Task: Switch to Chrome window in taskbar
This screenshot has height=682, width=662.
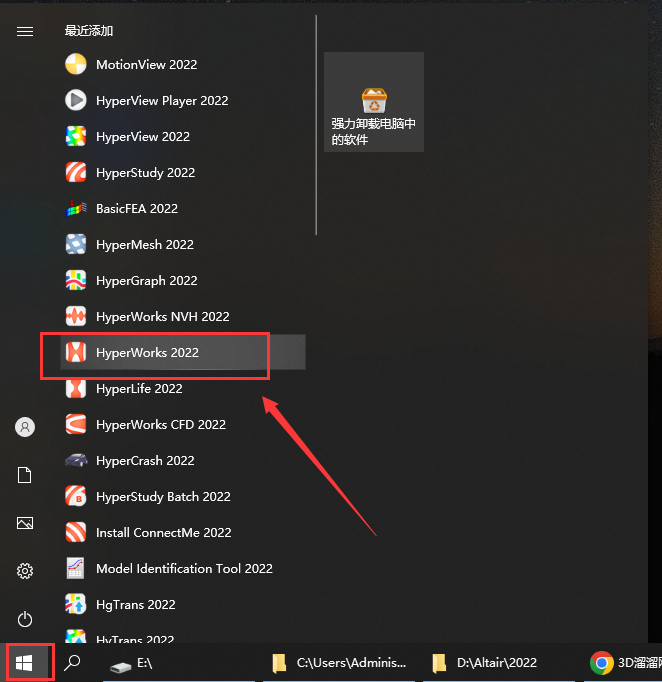Action: (624, 663)
